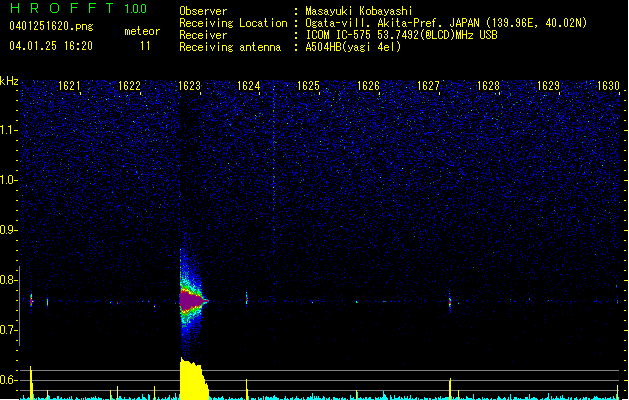Click the 1630 time axis marker
This screenshot has width=629, height=400.
pos(608,86)
